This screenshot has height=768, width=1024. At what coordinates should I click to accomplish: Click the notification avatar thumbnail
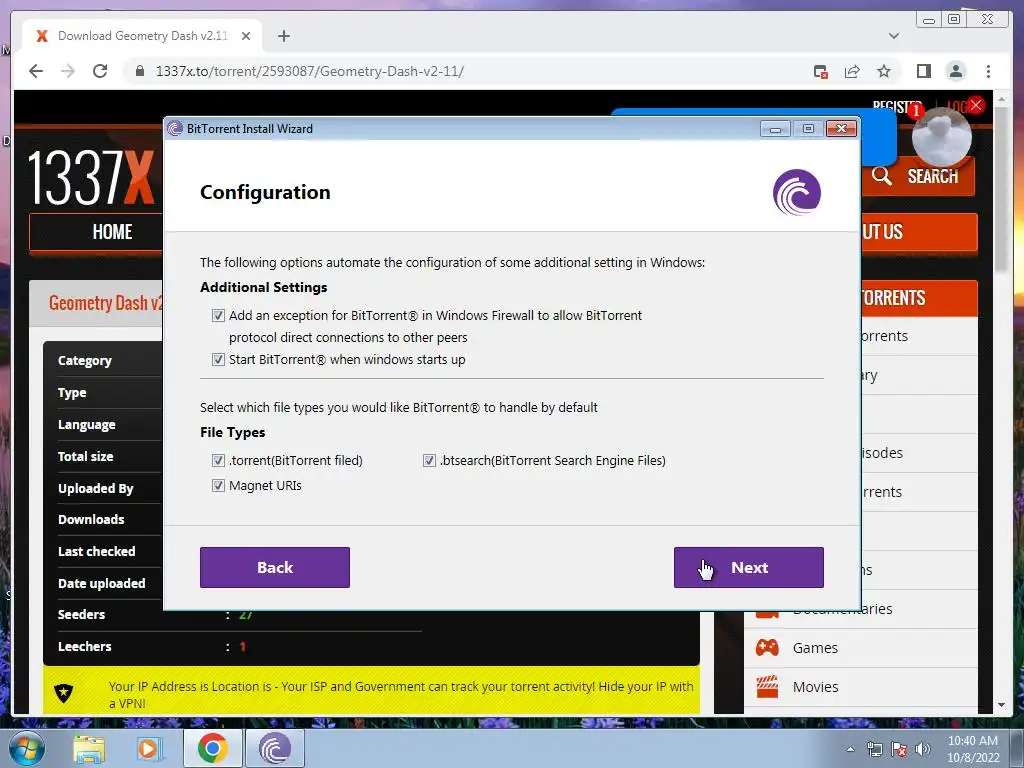click(941, 137)
